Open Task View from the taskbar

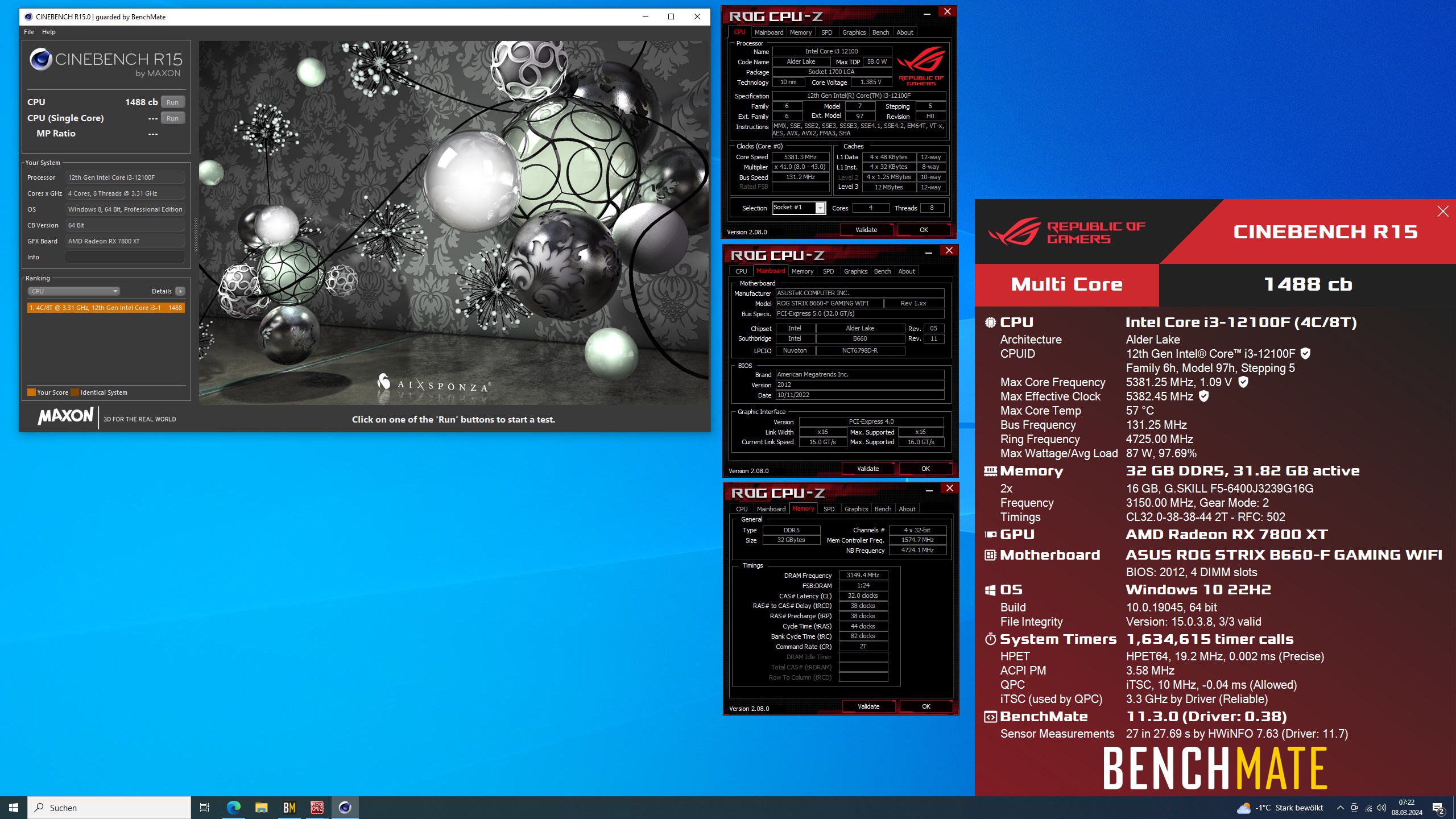tap(205, 808)
